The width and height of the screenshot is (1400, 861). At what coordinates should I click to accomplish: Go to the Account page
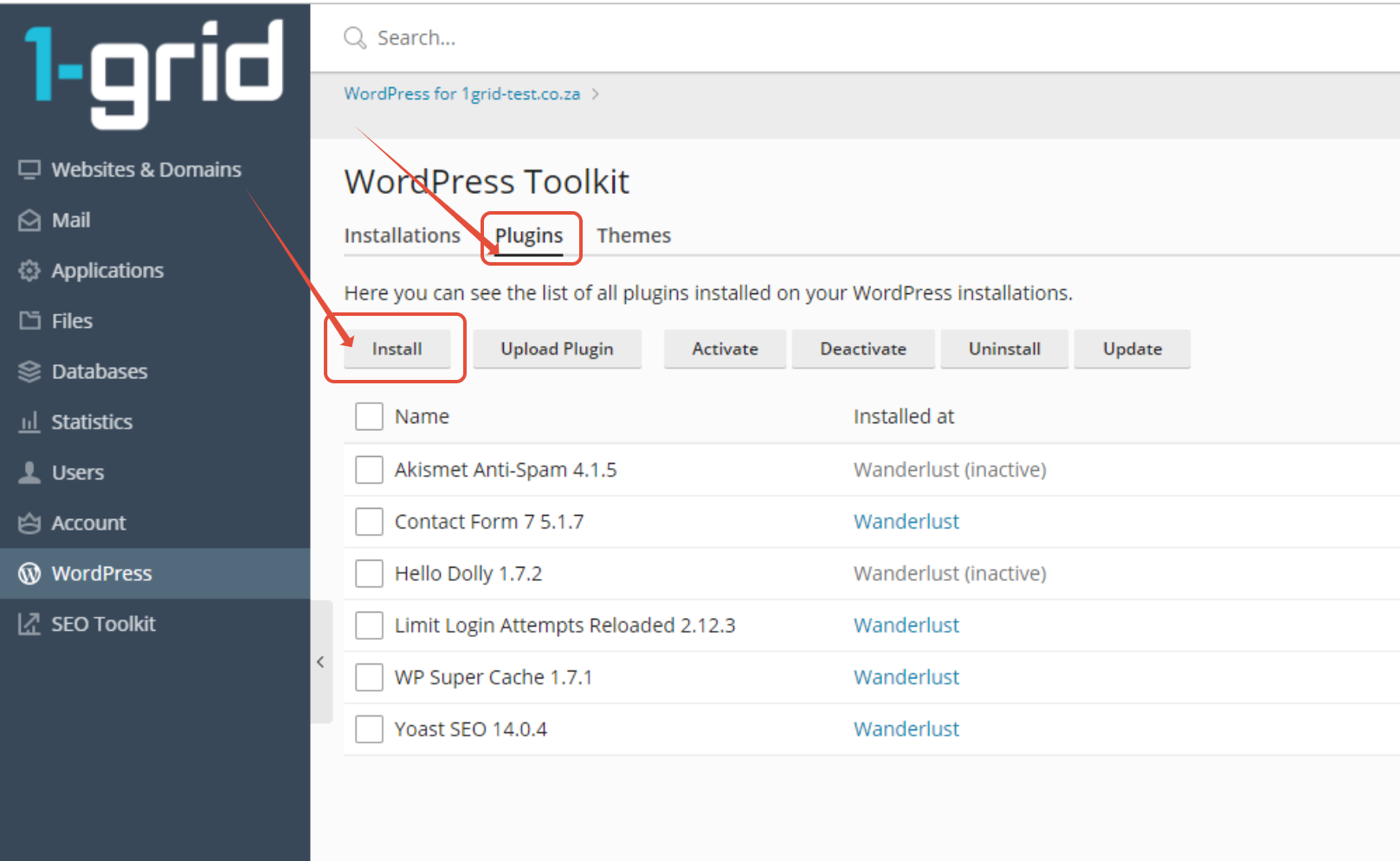[x=155, y=524]
